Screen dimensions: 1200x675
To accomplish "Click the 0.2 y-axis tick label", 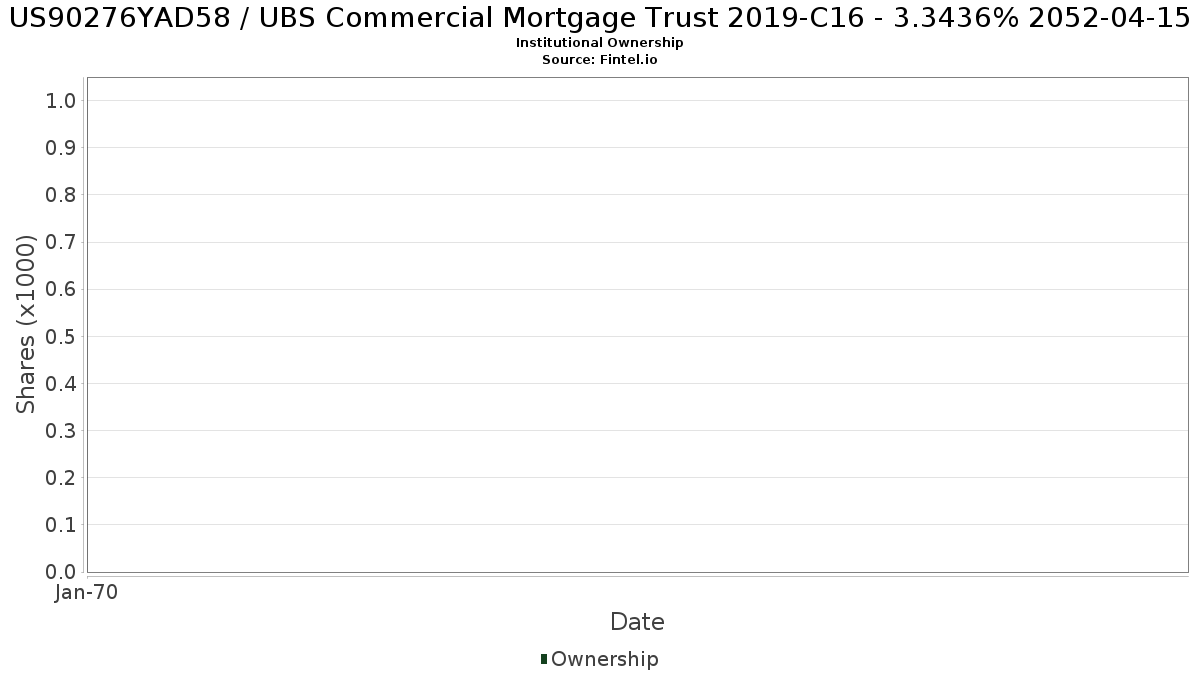I will tap(61, 478).
